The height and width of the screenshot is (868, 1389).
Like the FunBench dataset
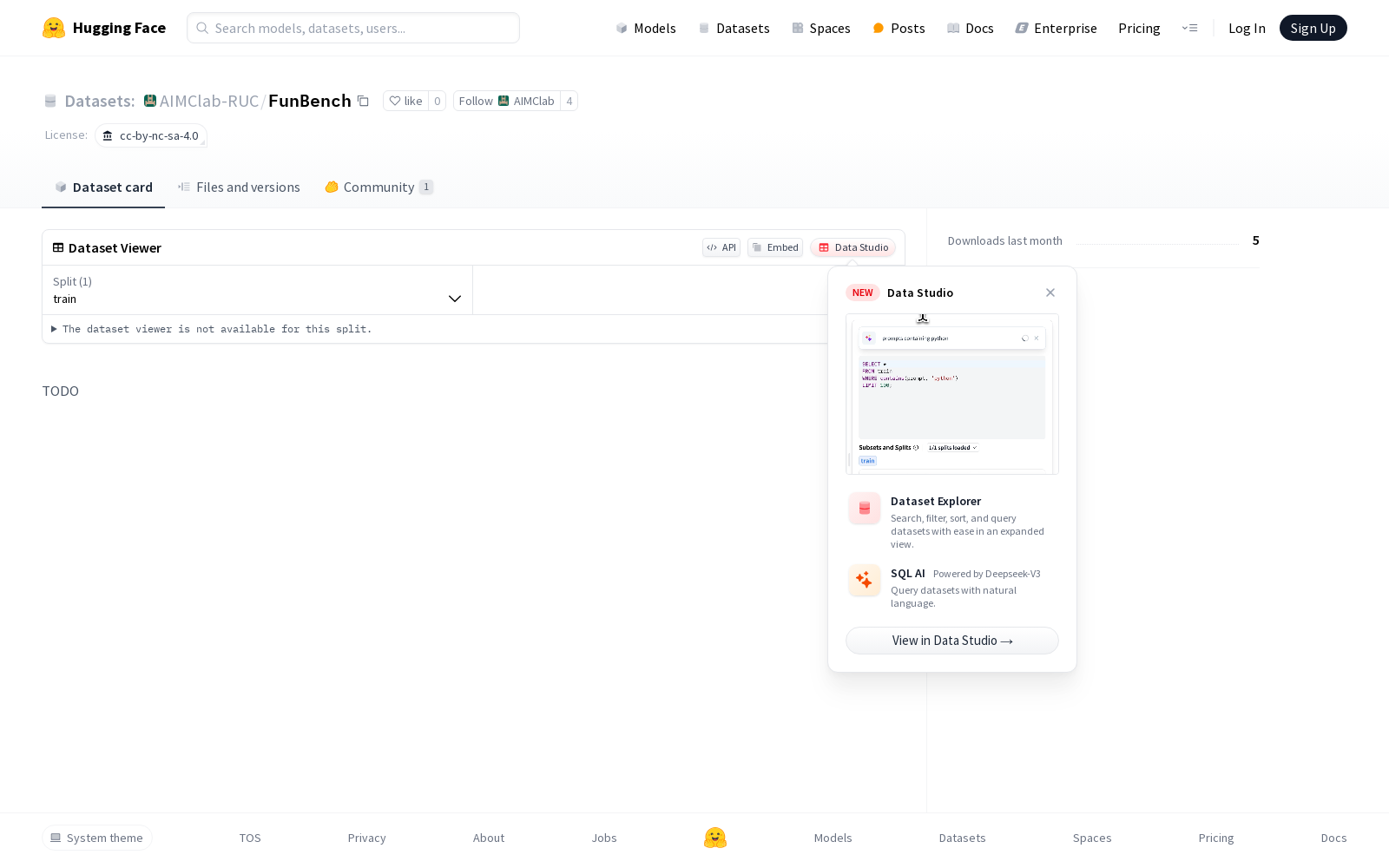(405, 101)
